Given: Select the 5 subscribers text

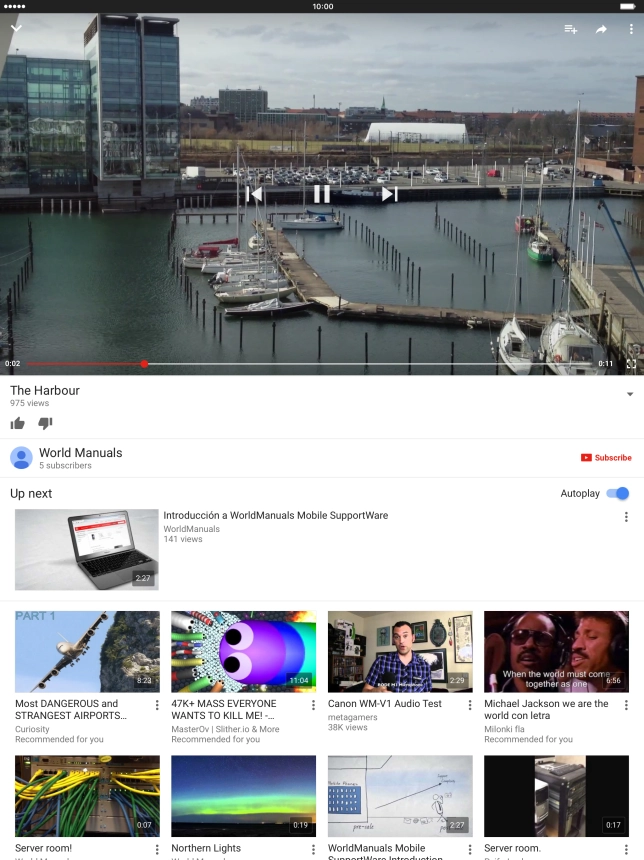Looking at the screenshot, I should point(65,465).
